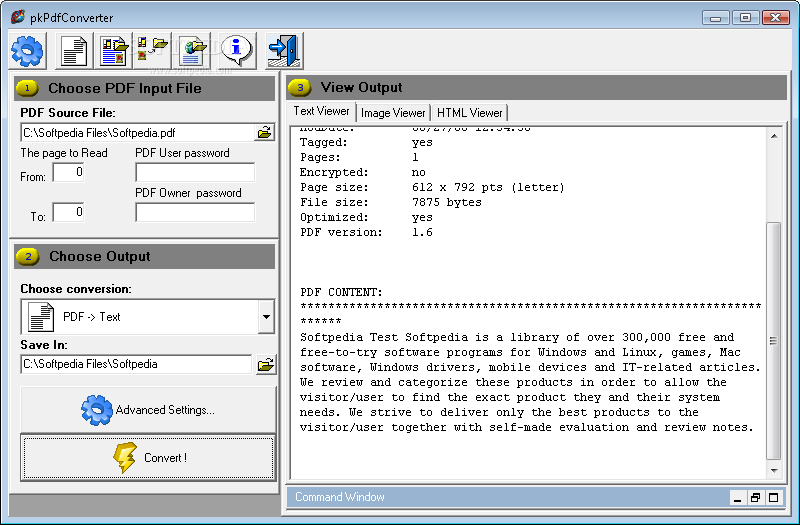
Task: Click the text viewer vertical scrollbar thumb
Action: coord(774,341)
